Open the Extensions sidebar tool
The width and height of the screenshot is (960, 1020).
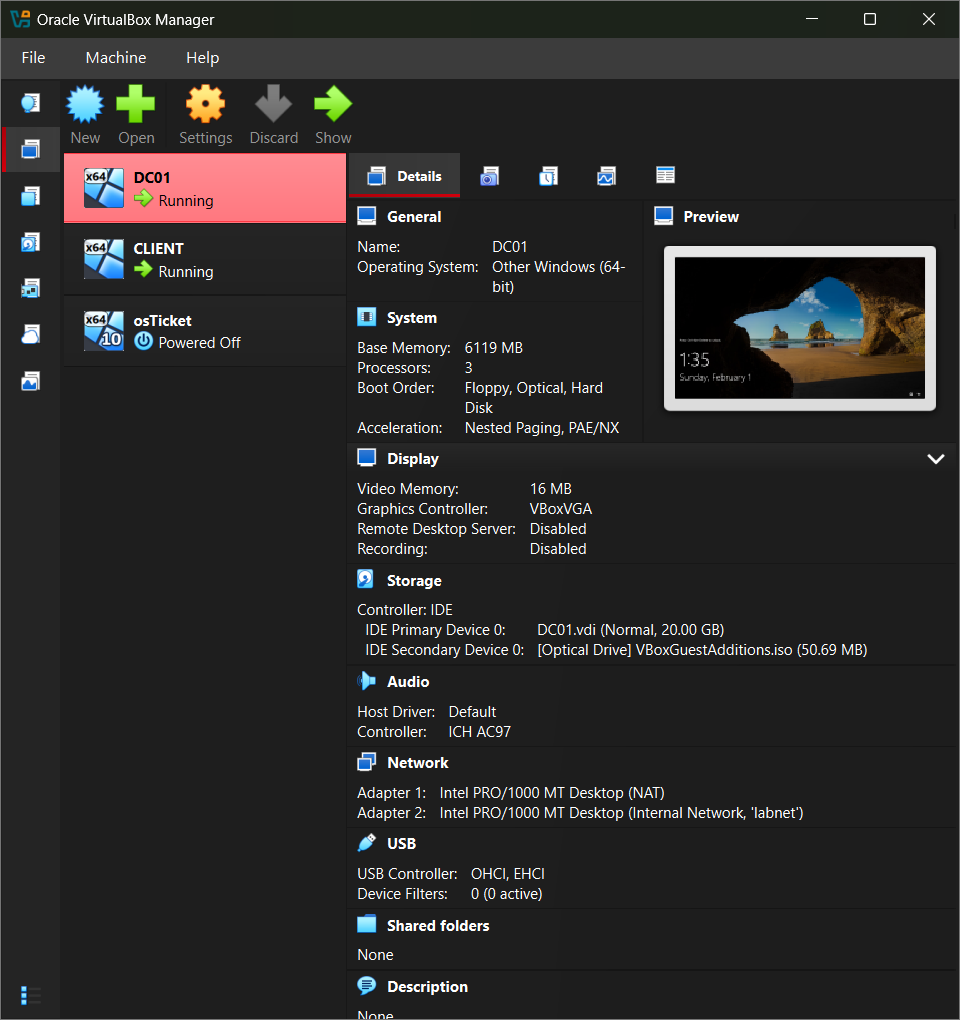coord(31,196)
